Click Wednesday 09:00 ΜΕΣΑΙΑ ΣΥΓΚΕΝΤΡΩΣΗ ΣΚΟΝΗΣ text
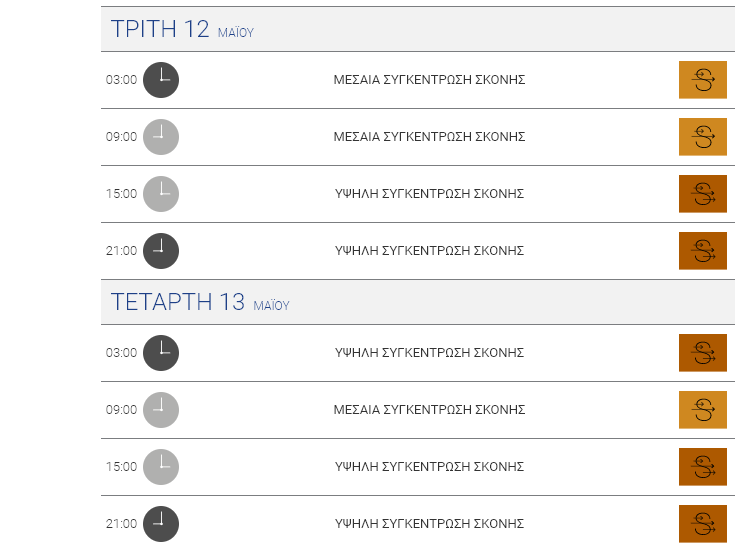Viewport: 751px width, 551px height. click(x=429, y=410)
